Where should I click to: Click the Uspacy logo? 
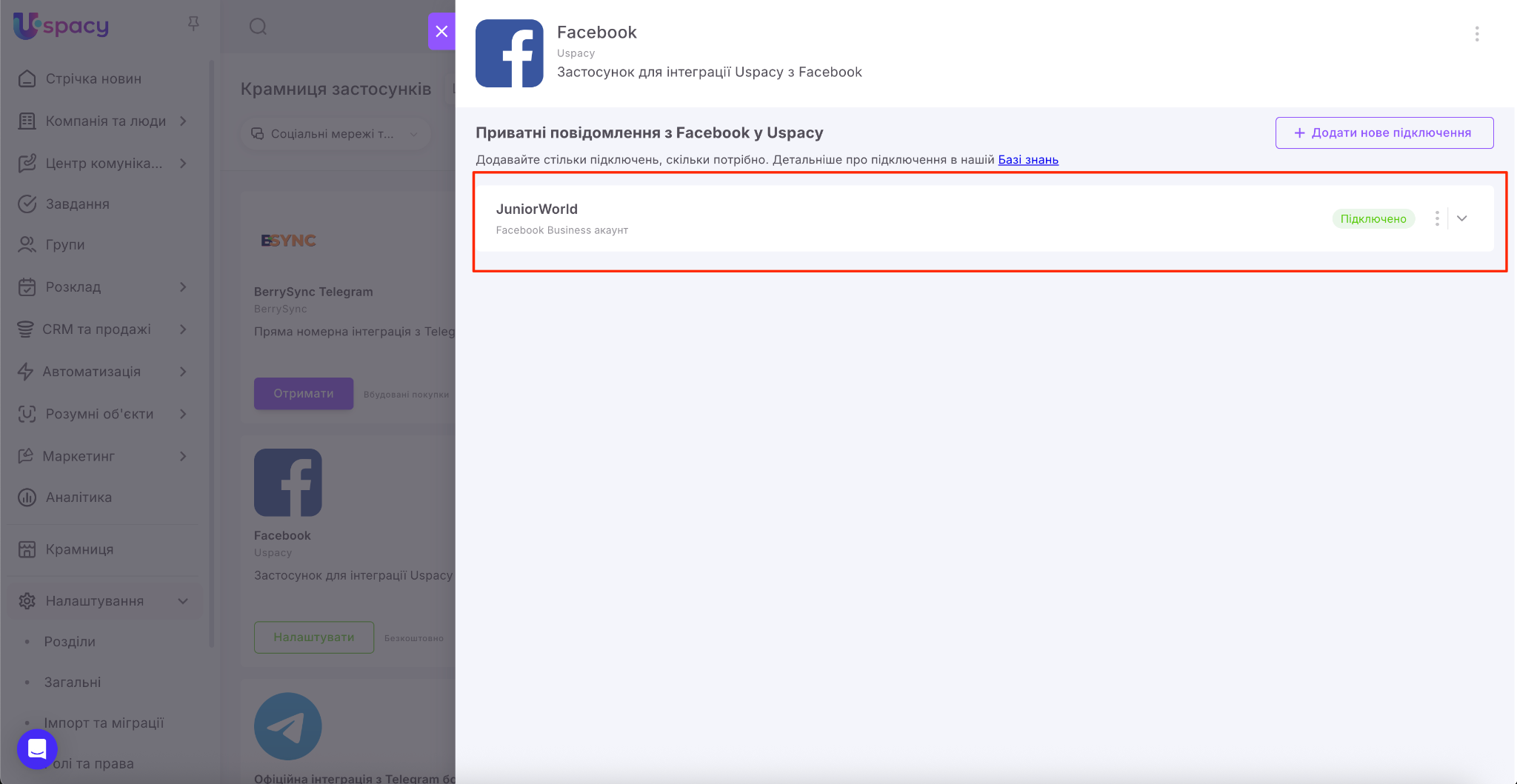(61, 26)
